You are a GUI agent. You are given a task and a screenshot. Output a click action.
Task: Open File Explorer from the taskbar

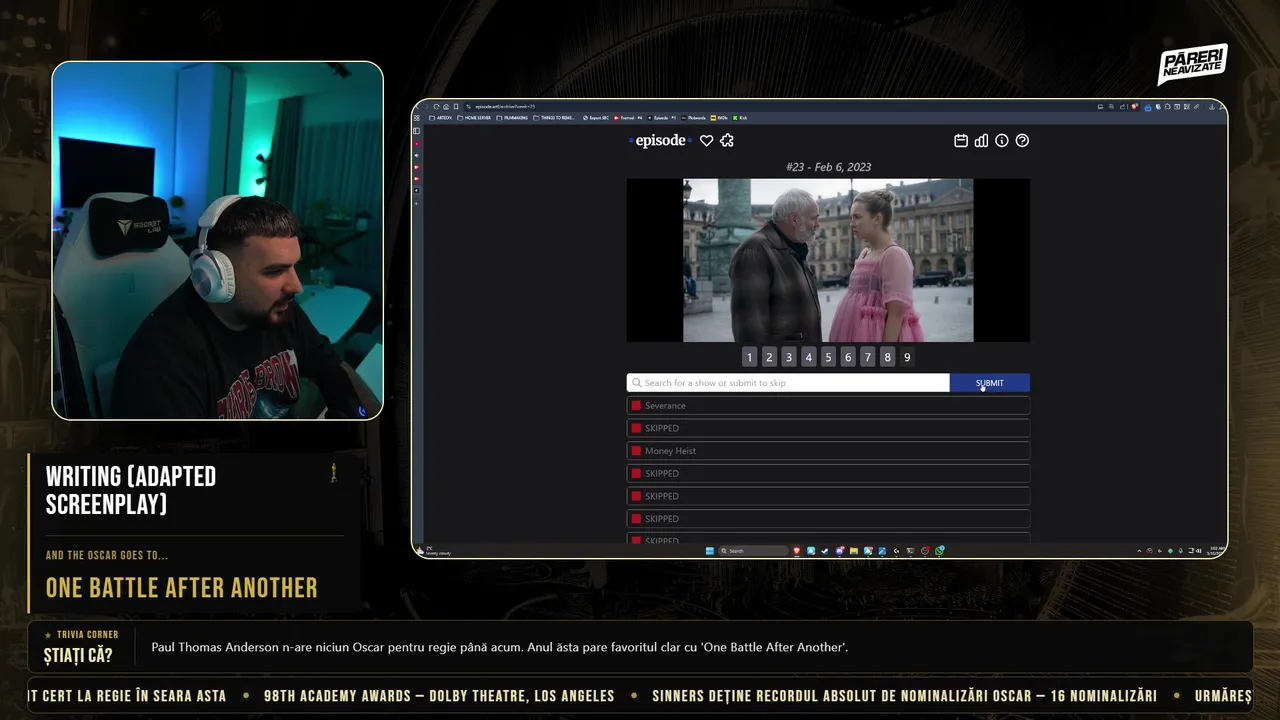pos(853,551)
